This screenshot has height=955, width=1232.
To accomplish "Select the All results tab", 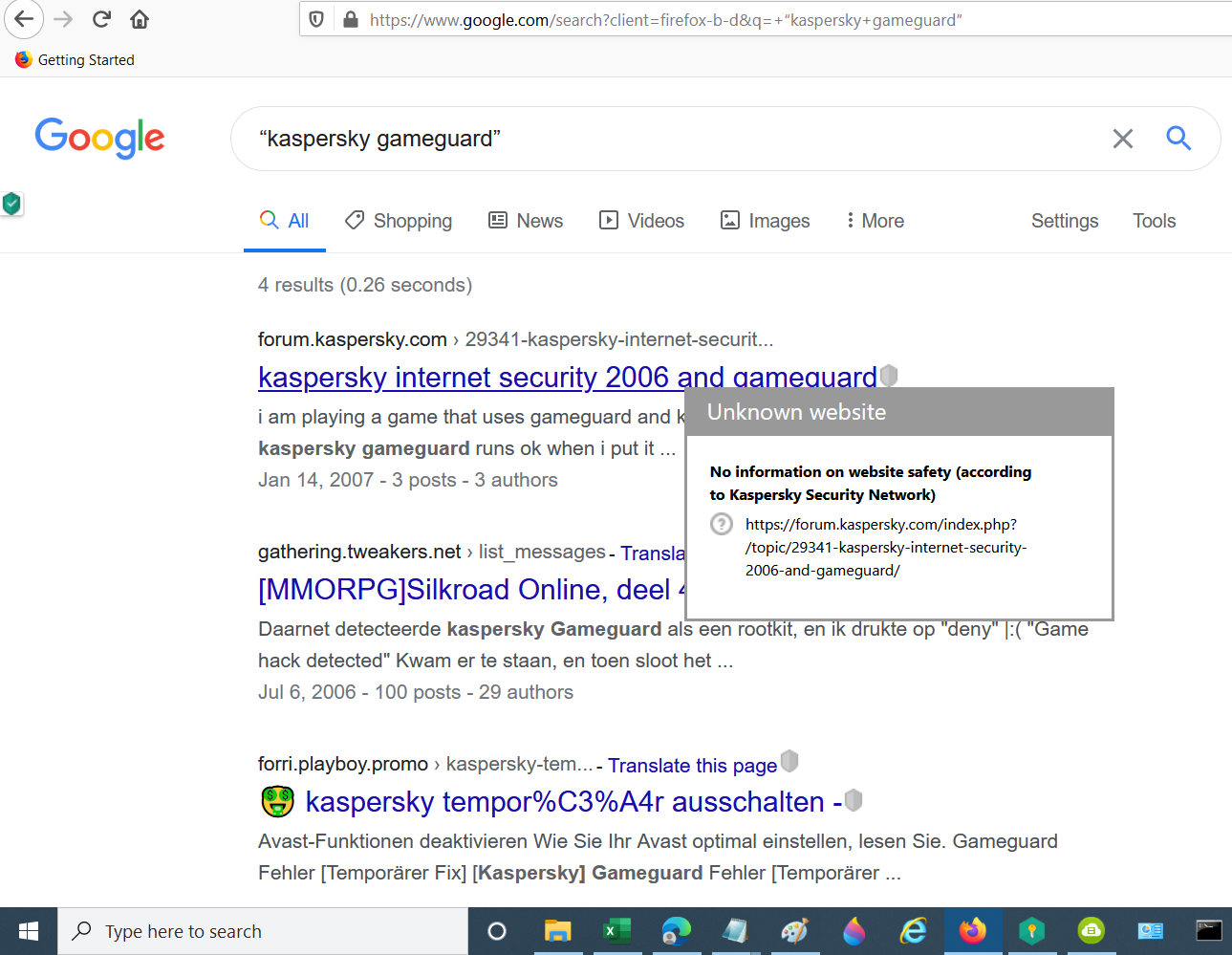I will 285,221.
